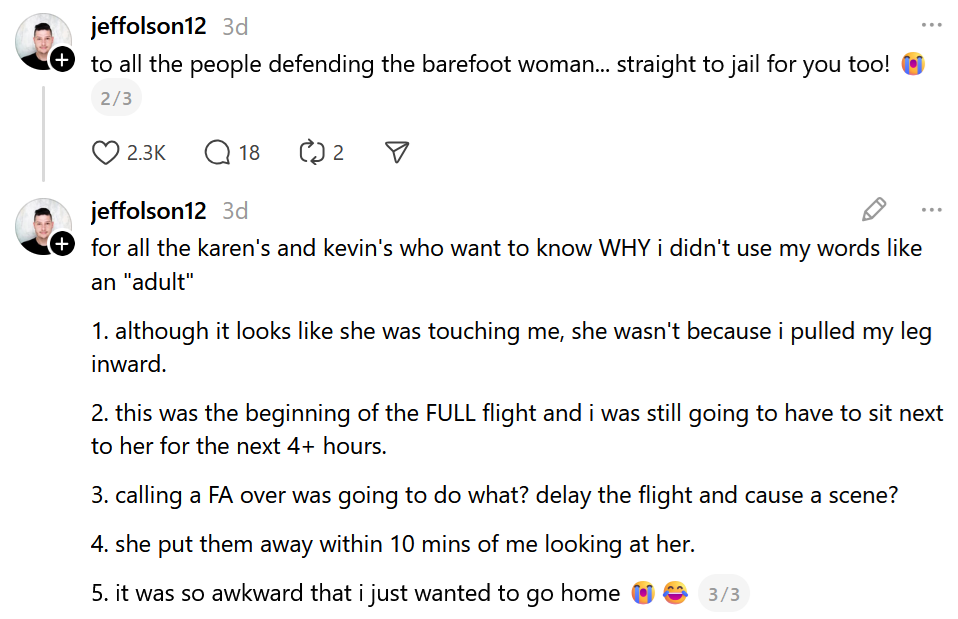Share the first post via the send icon
Image resolution: width=958 pixels, height=619 pixels.
pyautogui.click(x=397, y=152)
